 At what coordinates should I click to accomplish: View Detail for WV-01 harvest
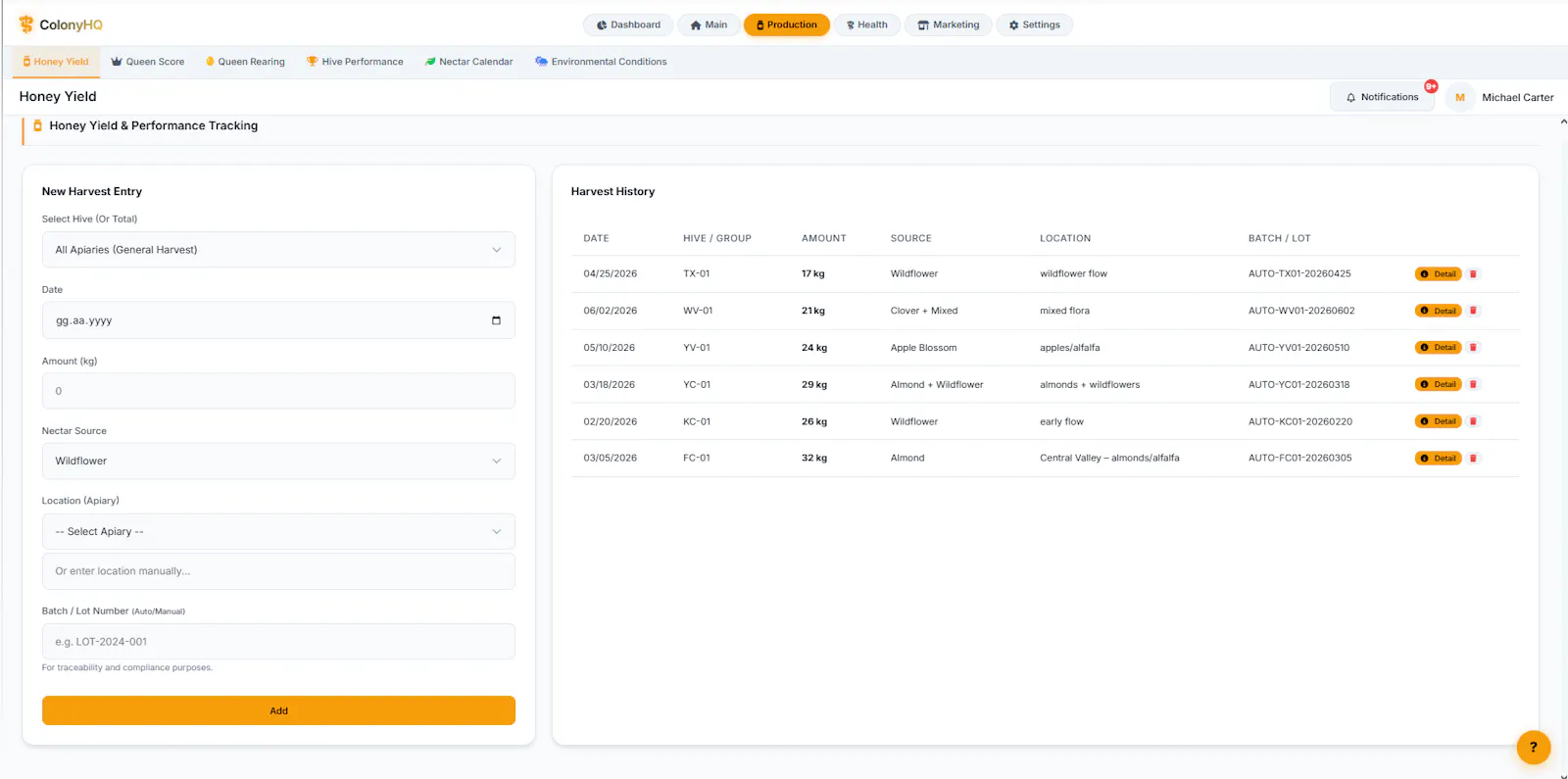[1438, 311]
